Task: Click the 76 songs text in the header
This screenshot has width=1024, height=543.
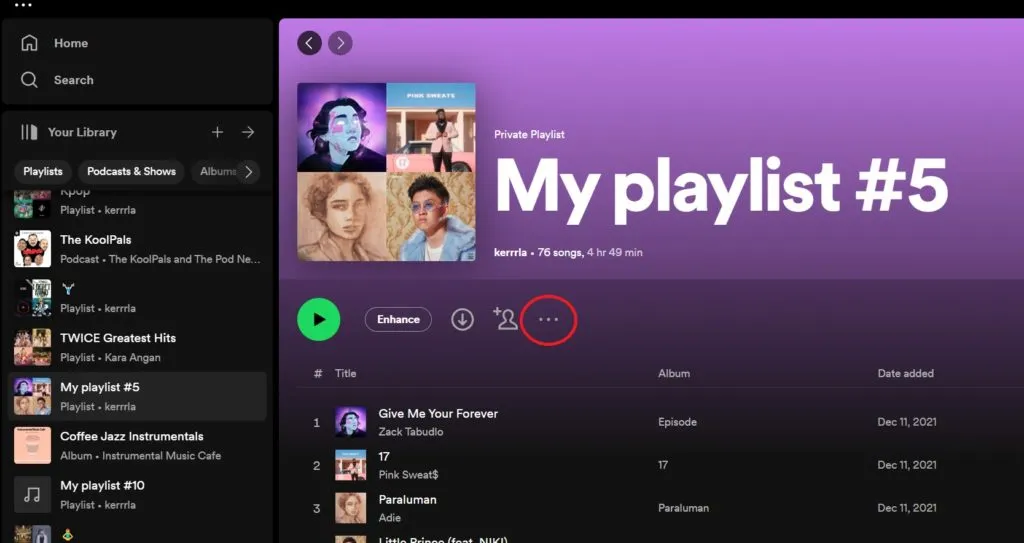Action: [560, 252]
